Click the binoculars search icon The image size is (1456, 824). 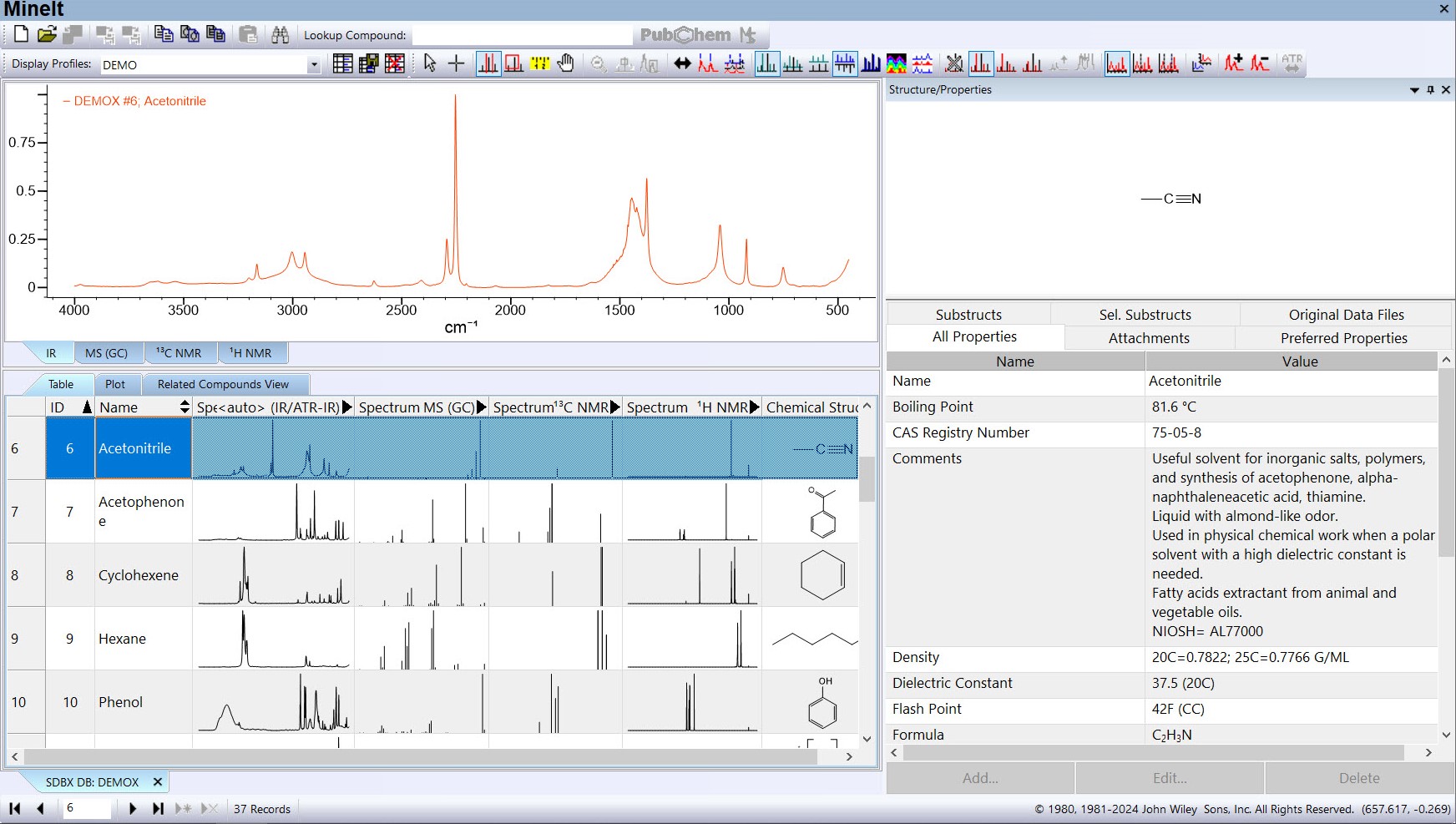click(x=281, y=34)
